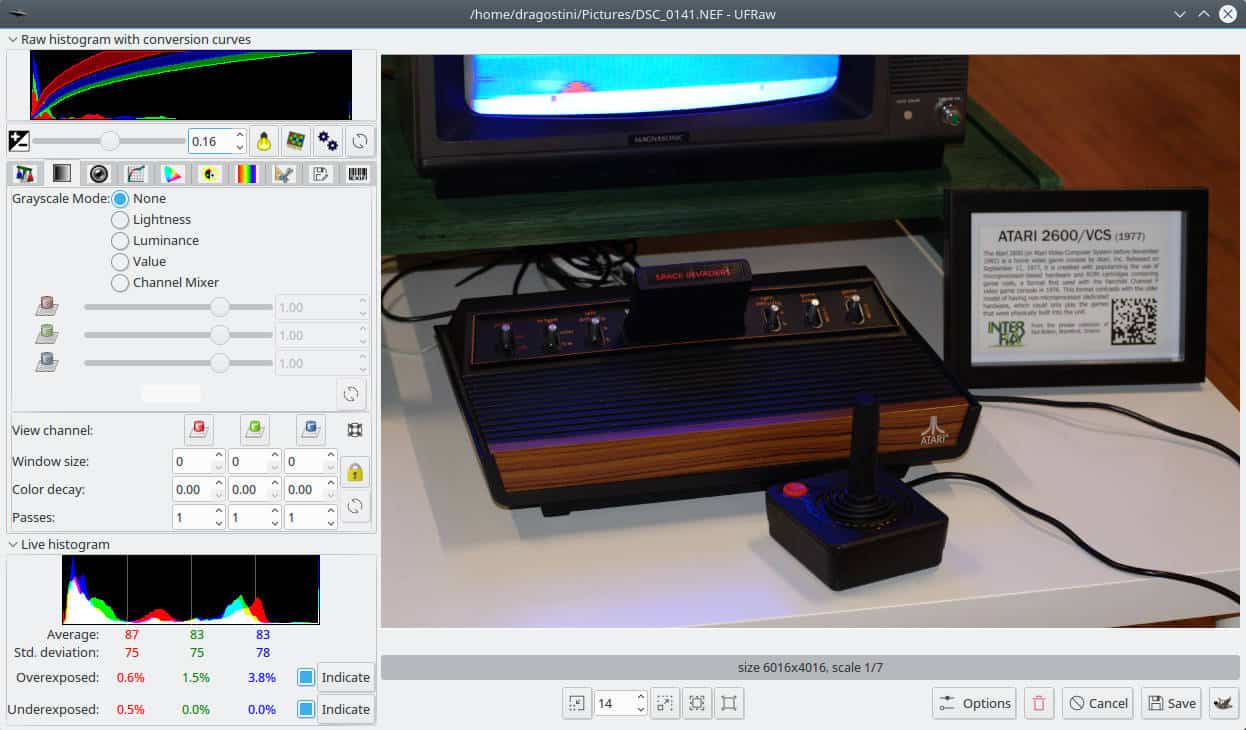The image size is (1246, 730).
Task: Click the red channel mixer slider
Action: tap(178, 307)
